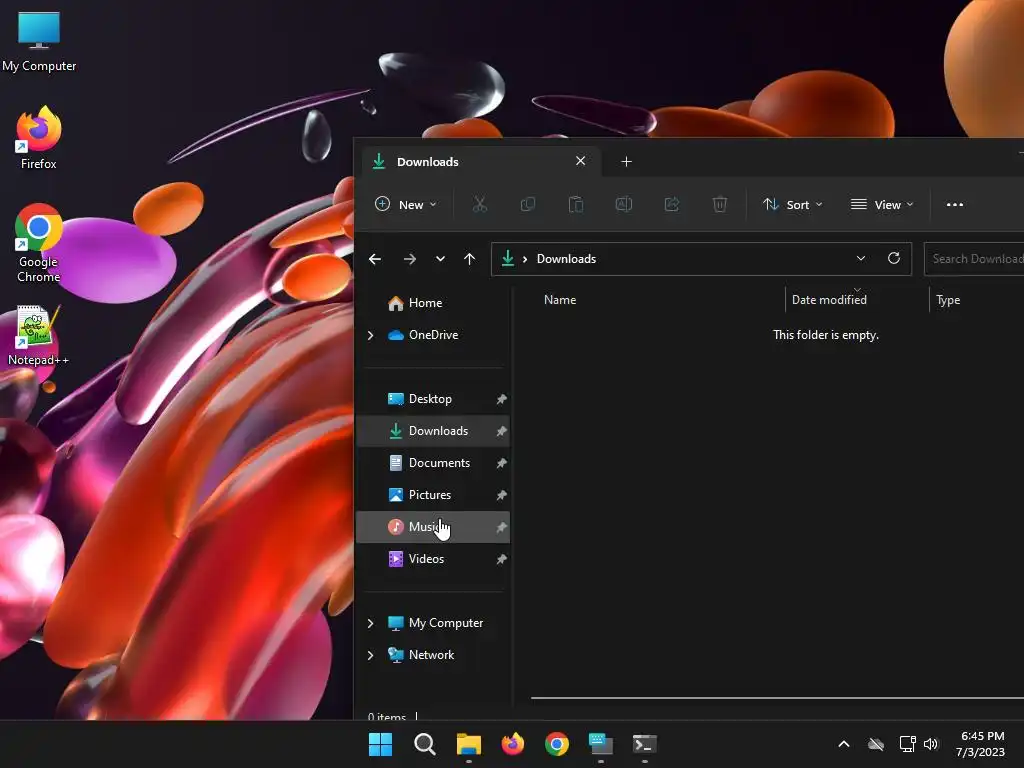Launch Chrome from the taskbar
Viewport: 1024px width, 768px height.
pyautogui.click(x=556, y=744)
